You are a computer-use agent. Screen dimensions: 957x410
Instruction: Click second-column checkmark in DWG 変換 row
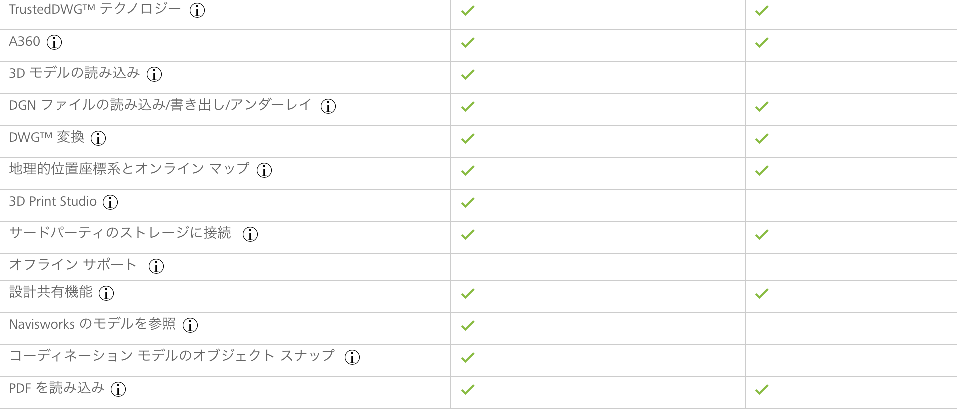click(x=761, y=138)
